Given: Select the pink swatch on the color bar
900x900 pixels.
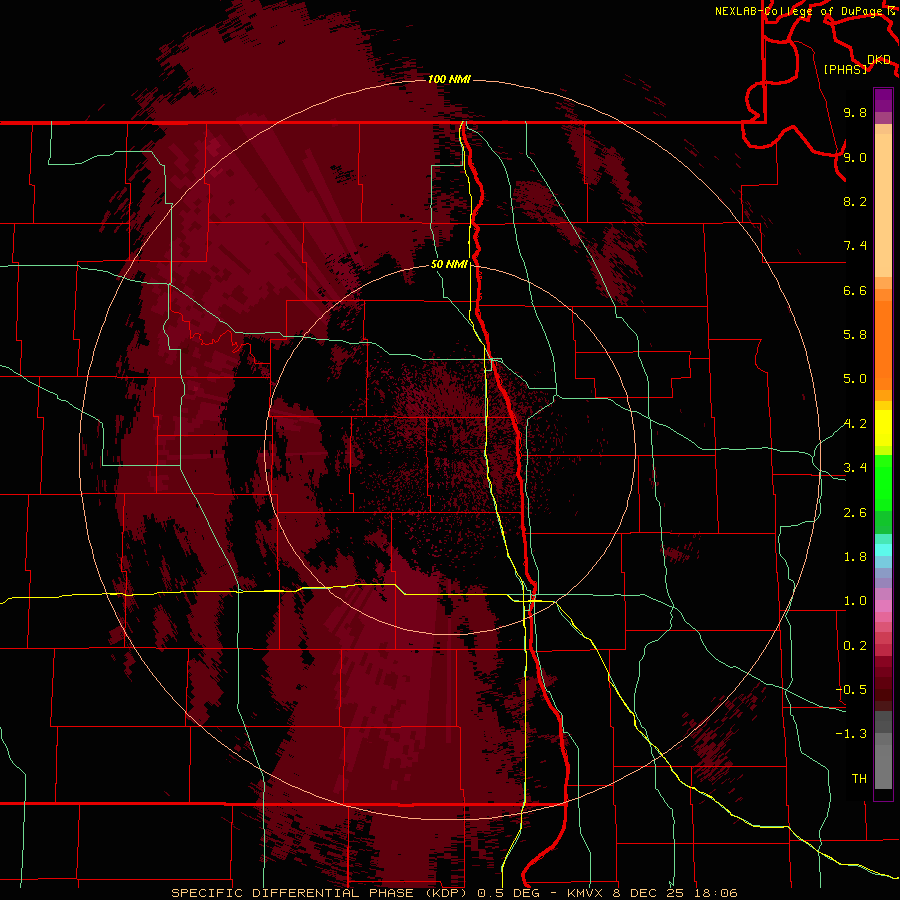Looking at the screenshot, I should click(x=883, y=606).
